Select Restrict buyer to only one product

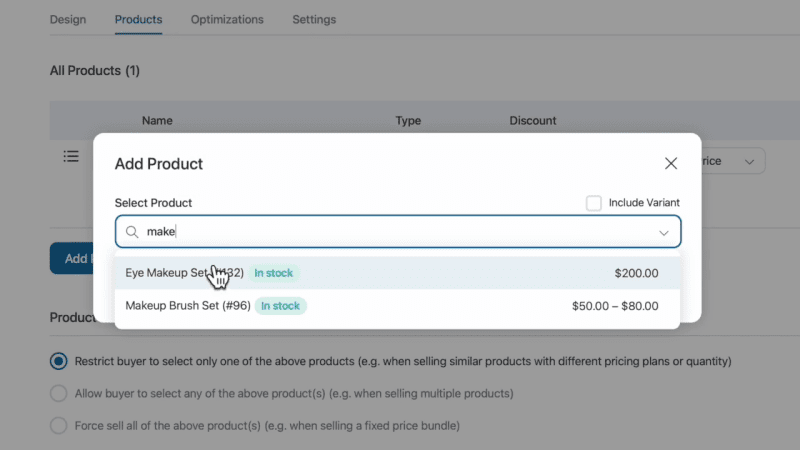coord(59,361)
